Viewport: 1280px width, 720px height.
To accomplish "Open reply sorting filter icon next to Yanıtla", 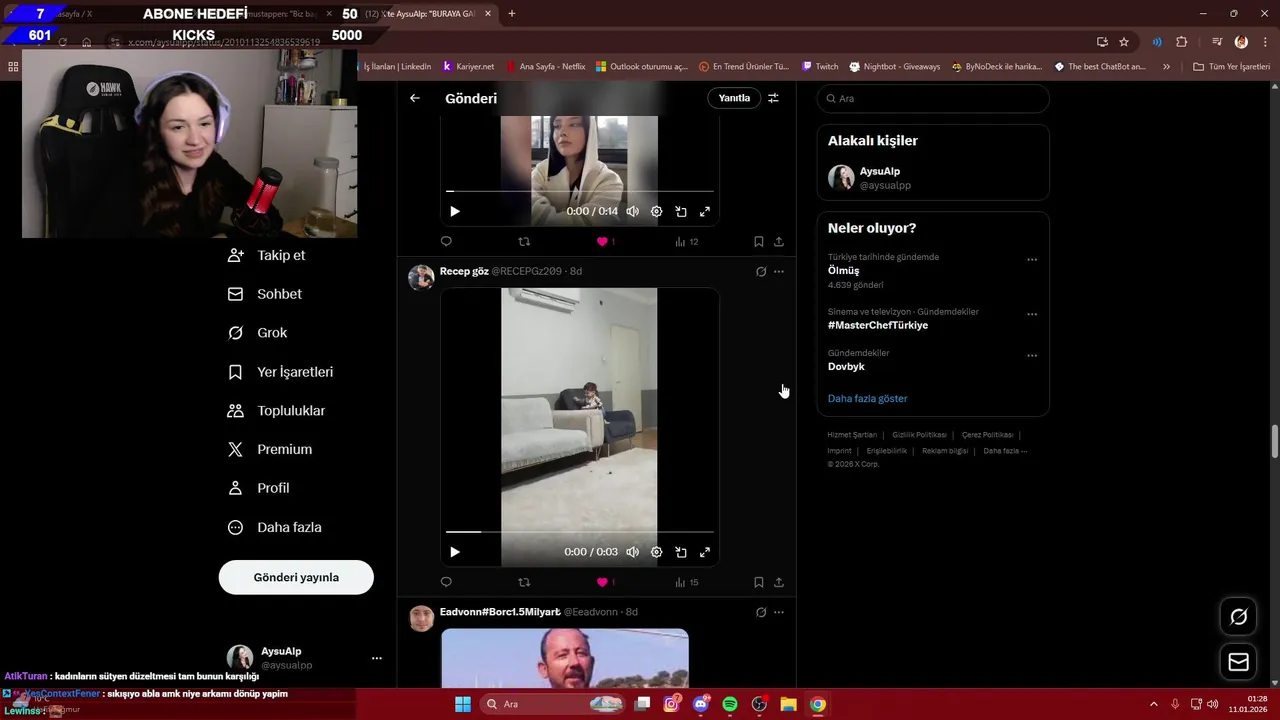I will point(773,98).
